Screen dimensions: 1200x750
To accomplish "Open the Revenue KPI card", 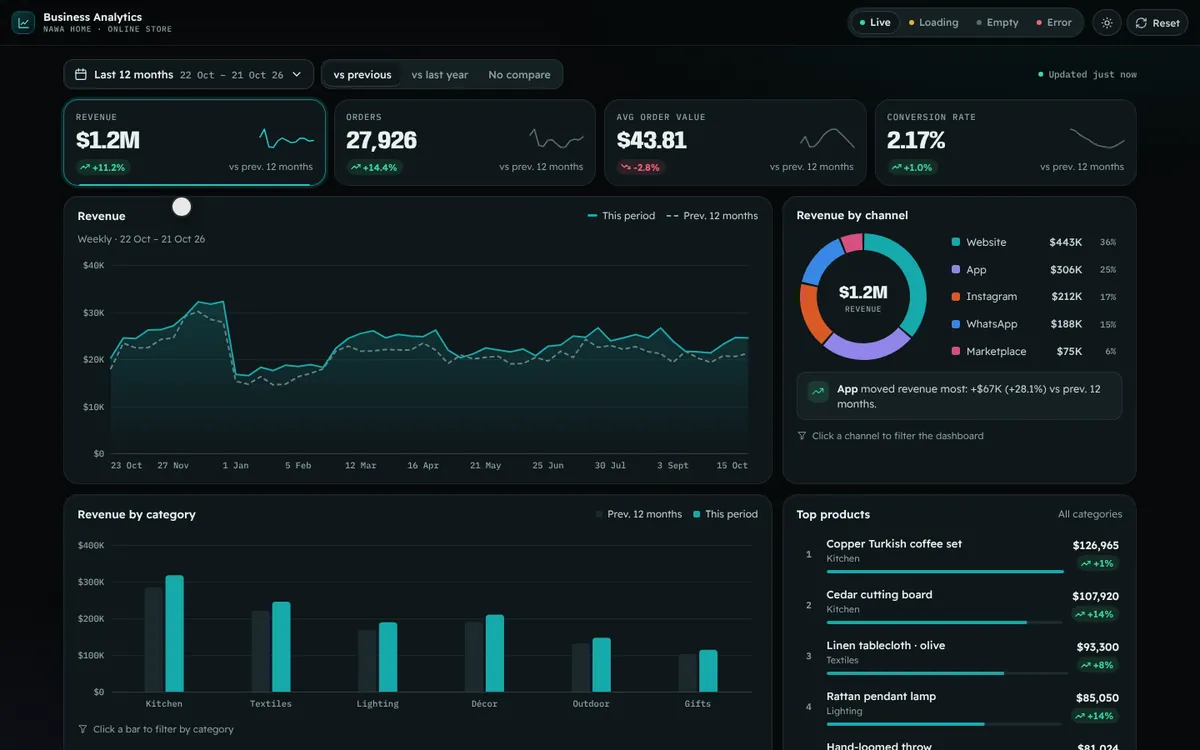I will (194, 142).
